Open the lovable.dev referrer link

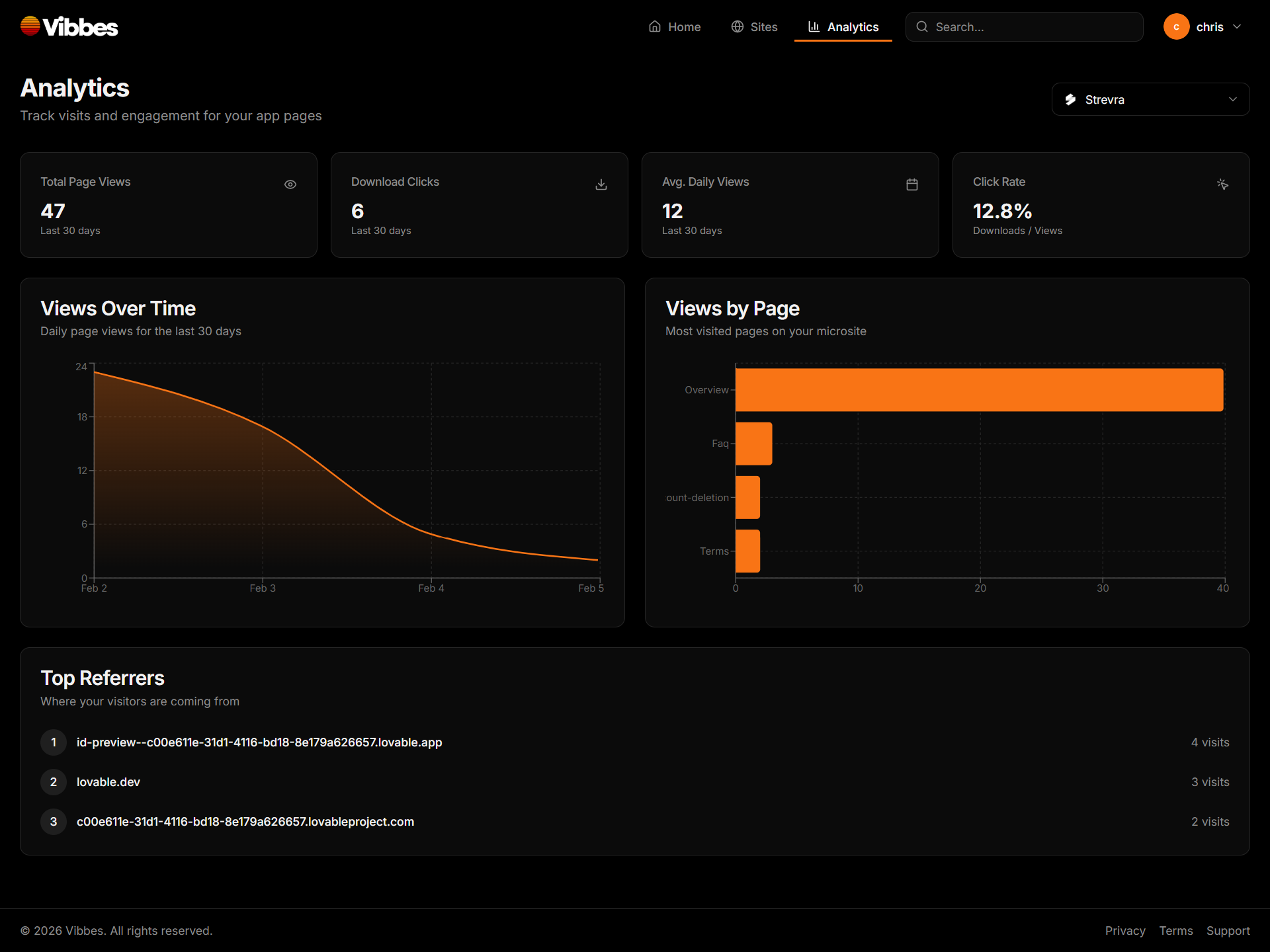coord(108,781)
